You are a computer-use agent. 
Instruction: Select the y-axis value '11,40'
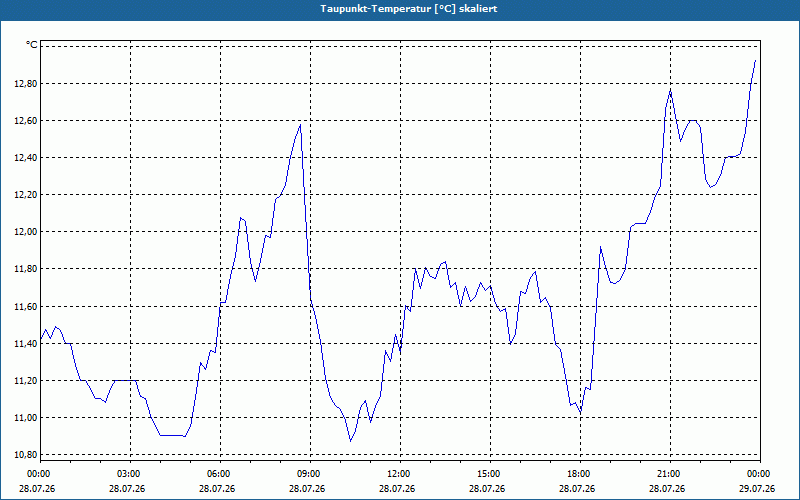click(26, 344)
